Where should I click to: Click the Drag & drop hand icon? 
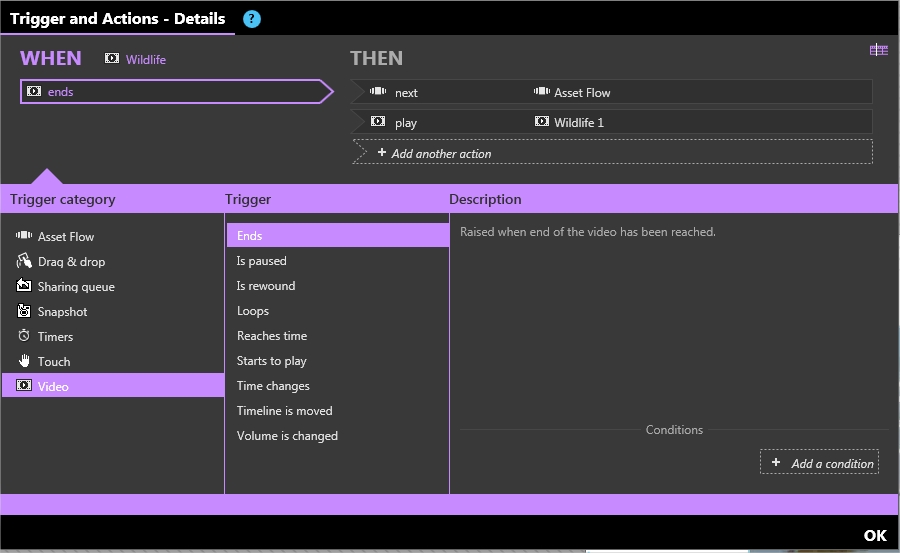point(25,261)
